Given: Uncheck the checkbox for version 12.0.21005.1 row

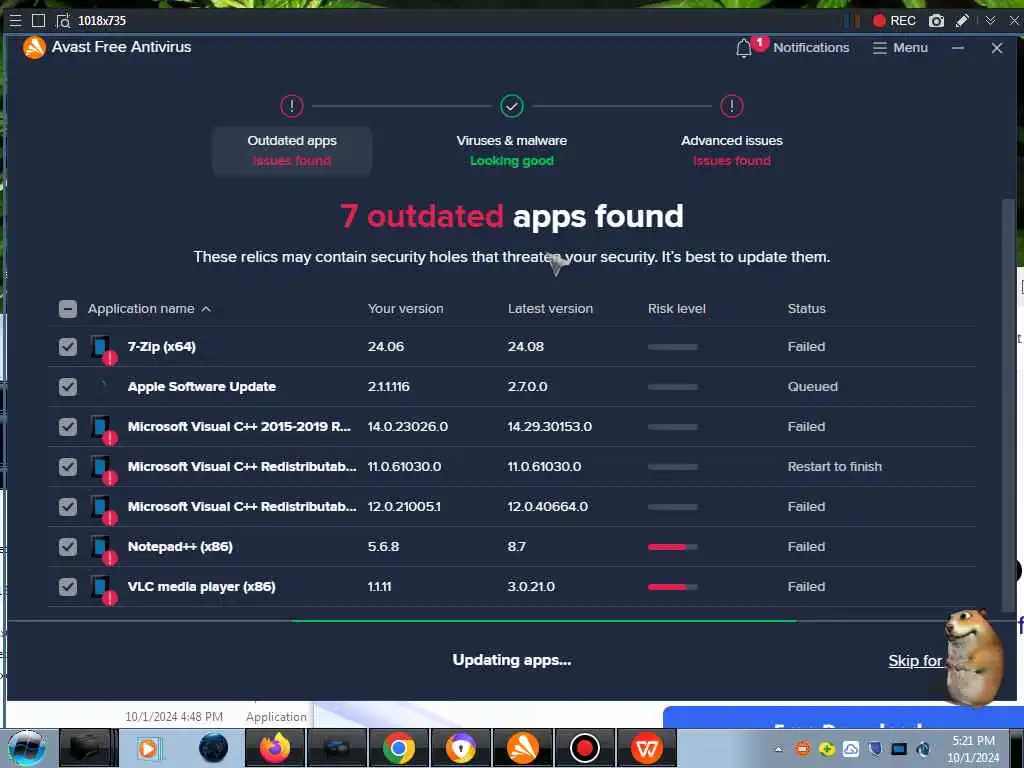Looking at the screenshot, I should click(68, 507).
